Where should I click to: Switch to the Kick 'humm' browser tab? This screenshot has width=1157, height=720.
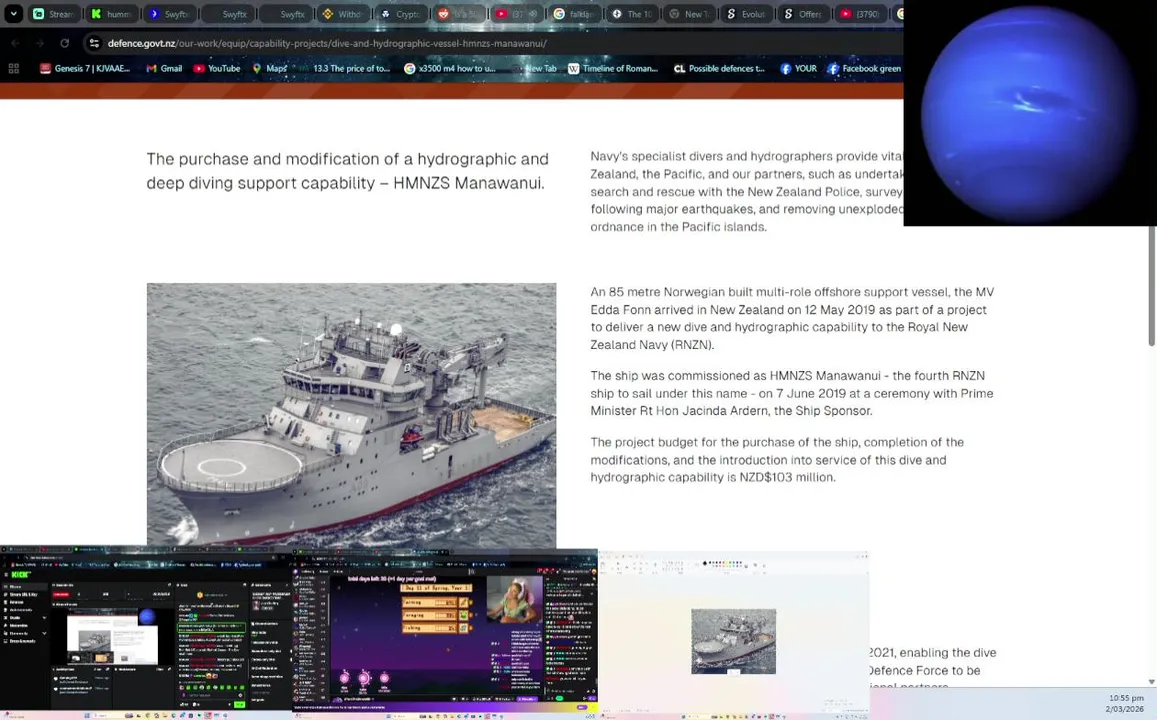tap(112, 14)
